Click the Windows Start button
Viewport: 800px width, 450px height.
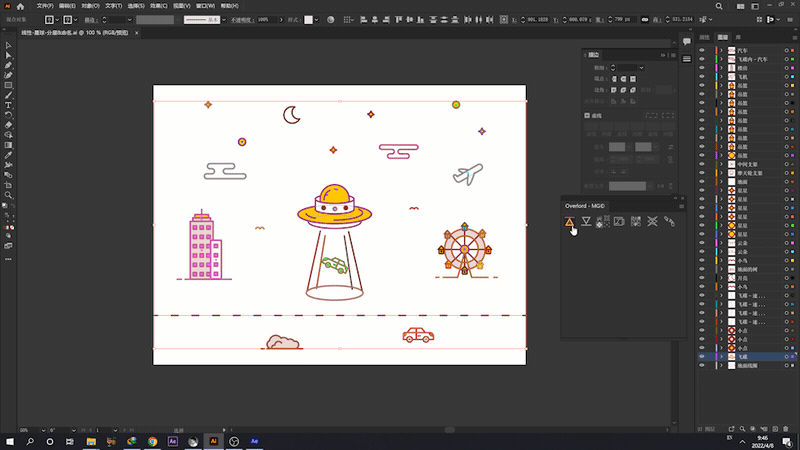tap(10, 441)
